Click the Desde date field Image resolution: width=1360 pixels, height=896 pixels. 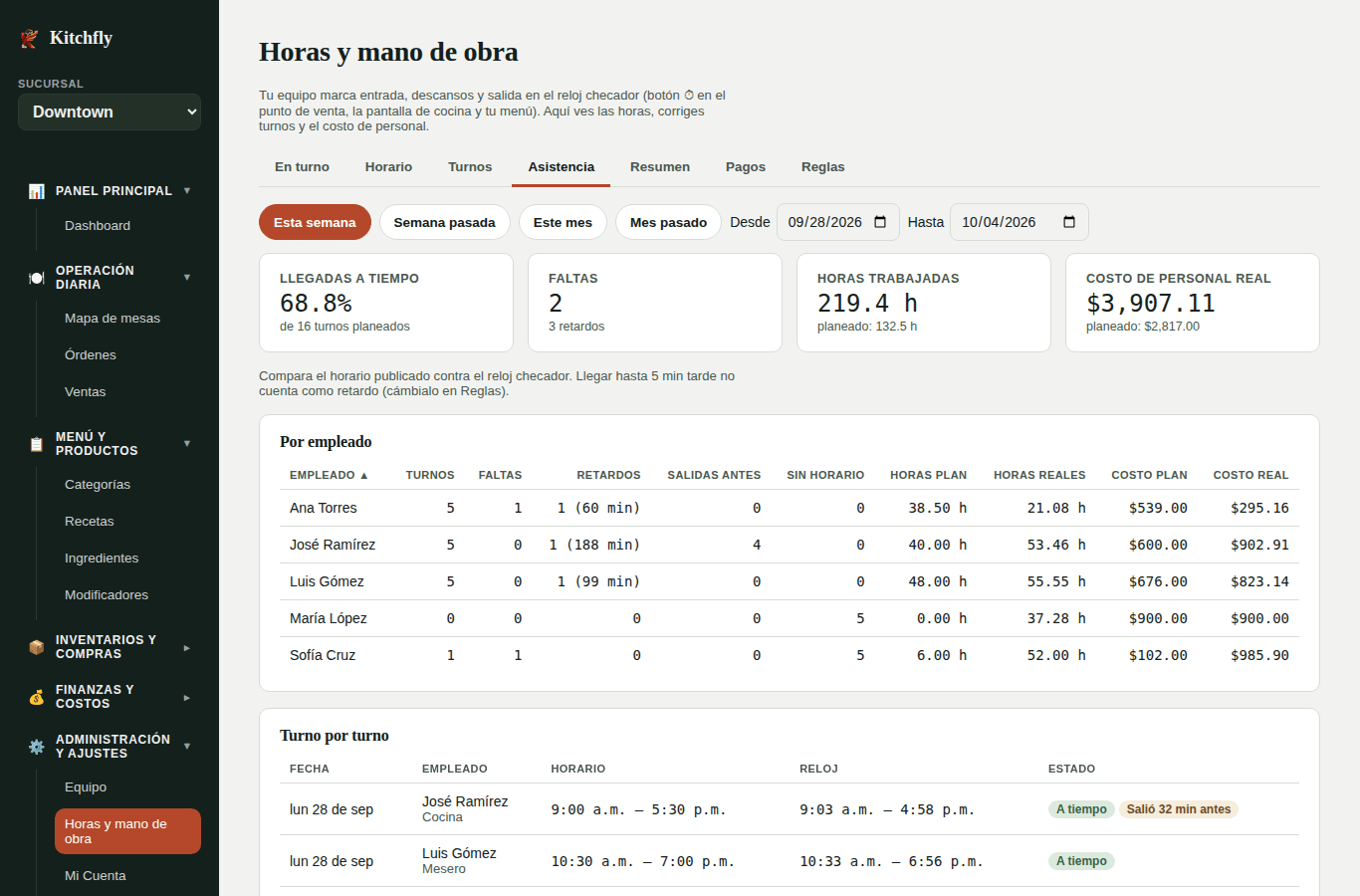click(x=837, y=222)
